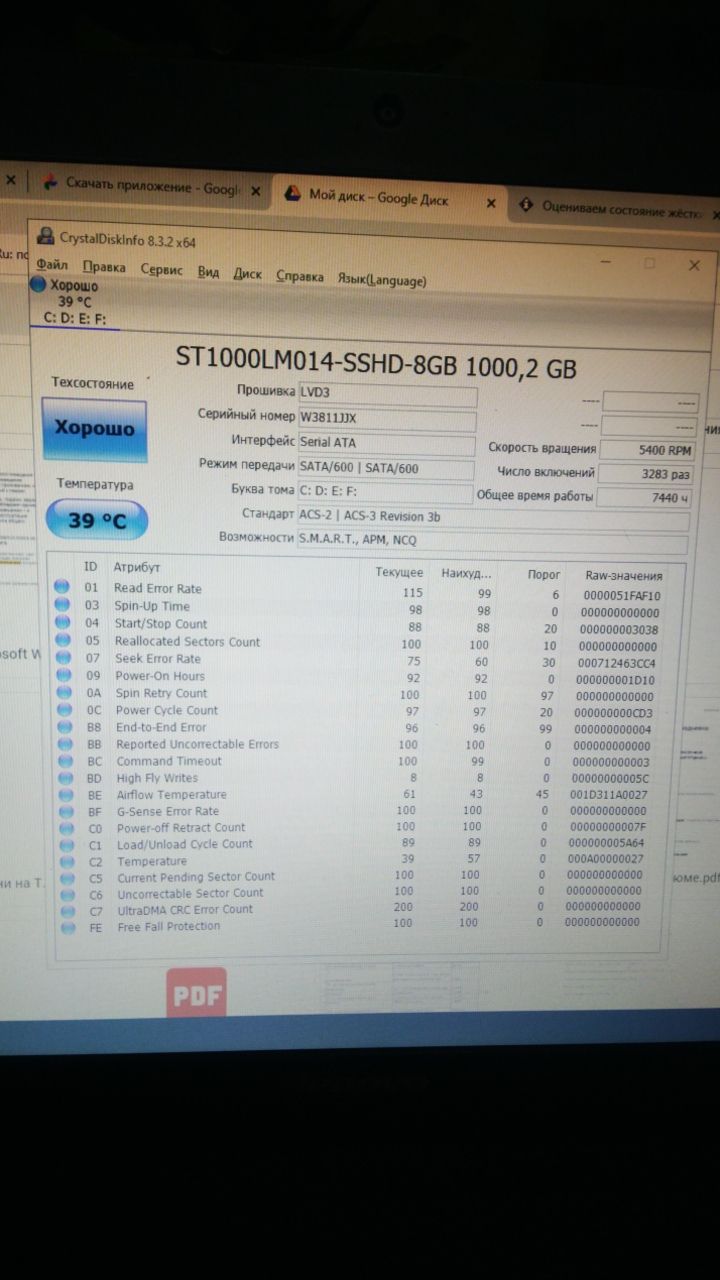
Task: Open the Сервис menu
Action: pos(161,270)
